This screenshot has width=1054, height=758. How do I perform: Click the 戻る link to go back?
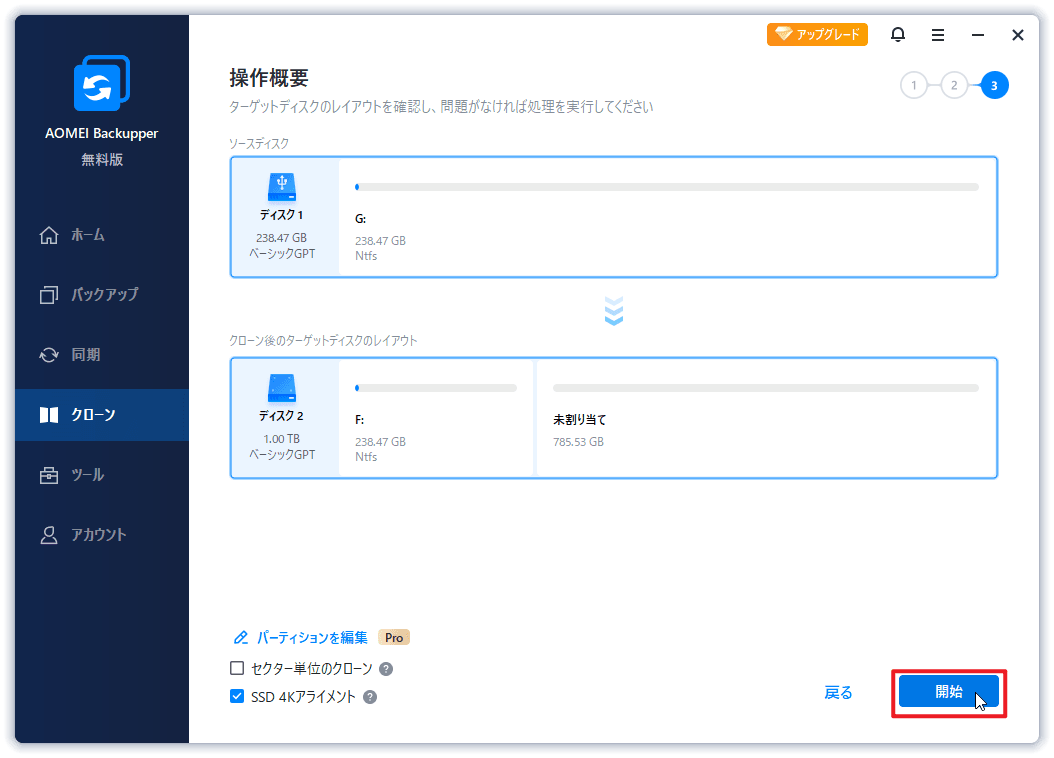838,692
